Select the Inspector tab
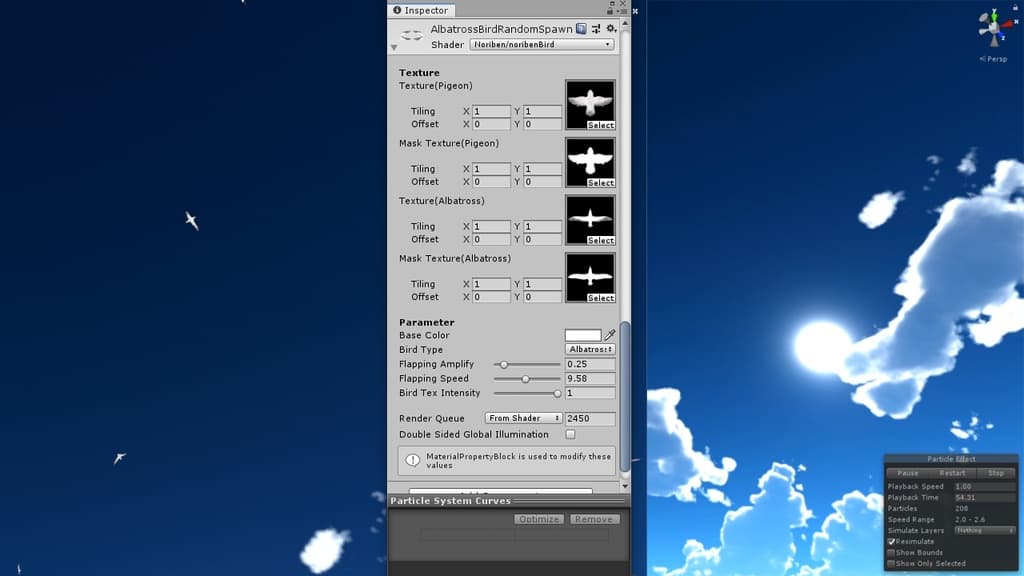 (x=420, y=10)
